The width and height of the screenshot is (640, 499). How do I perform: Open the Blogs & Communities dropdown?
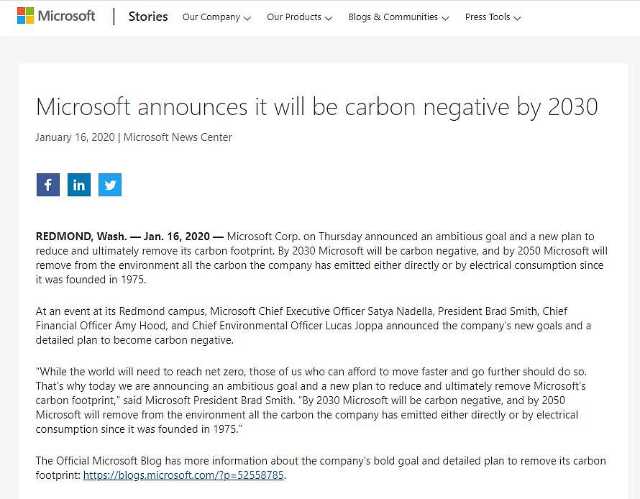coord(393,17)
